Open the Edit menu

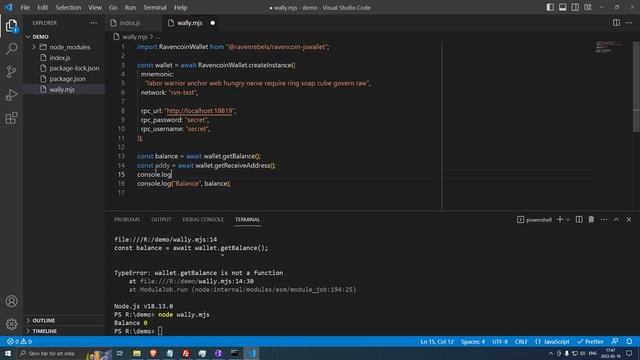[x=42, y=7]
